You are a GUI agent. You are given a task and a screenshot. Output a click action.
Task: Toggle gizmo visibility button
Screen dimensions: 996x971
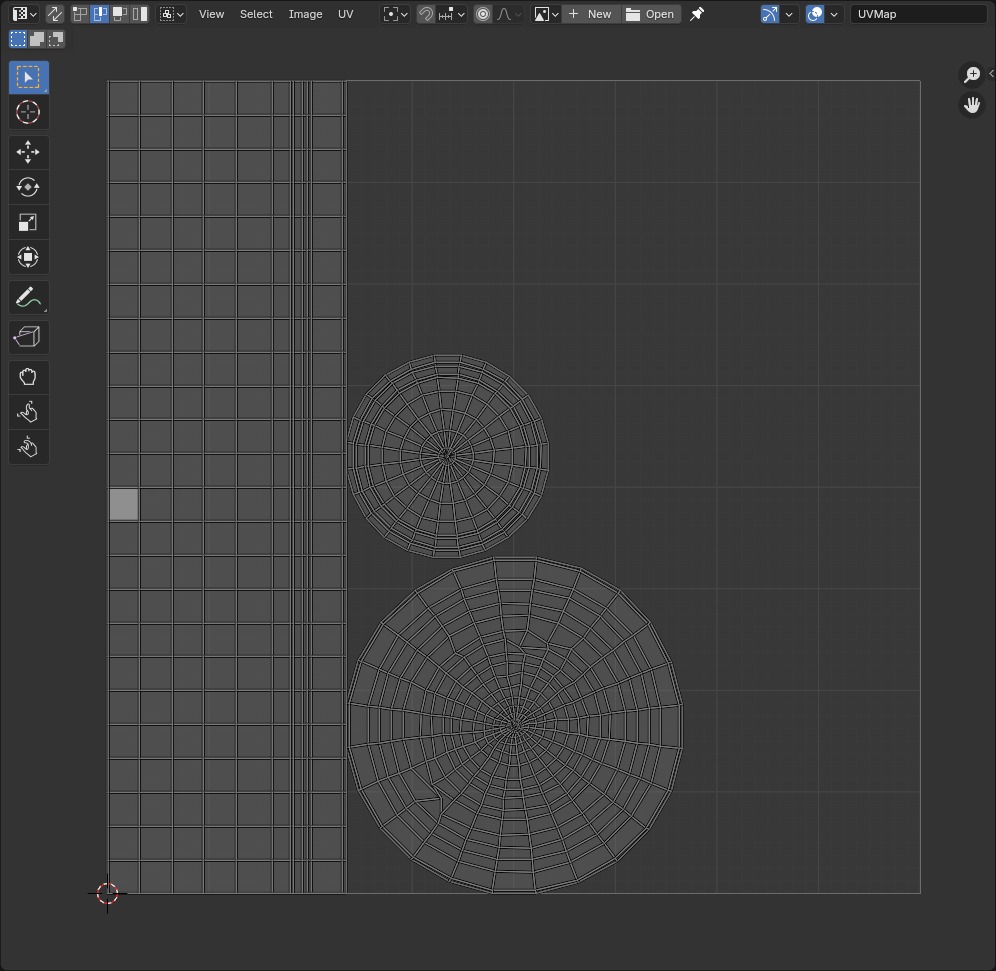pos(769,14)
